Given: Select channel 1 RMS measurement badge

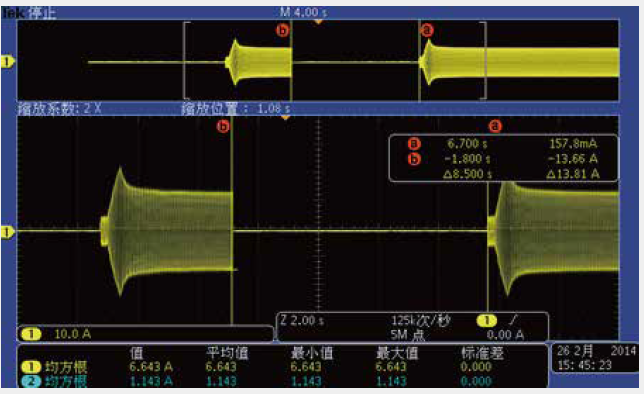Looking at the screenshot, I should tap(31, 366).
